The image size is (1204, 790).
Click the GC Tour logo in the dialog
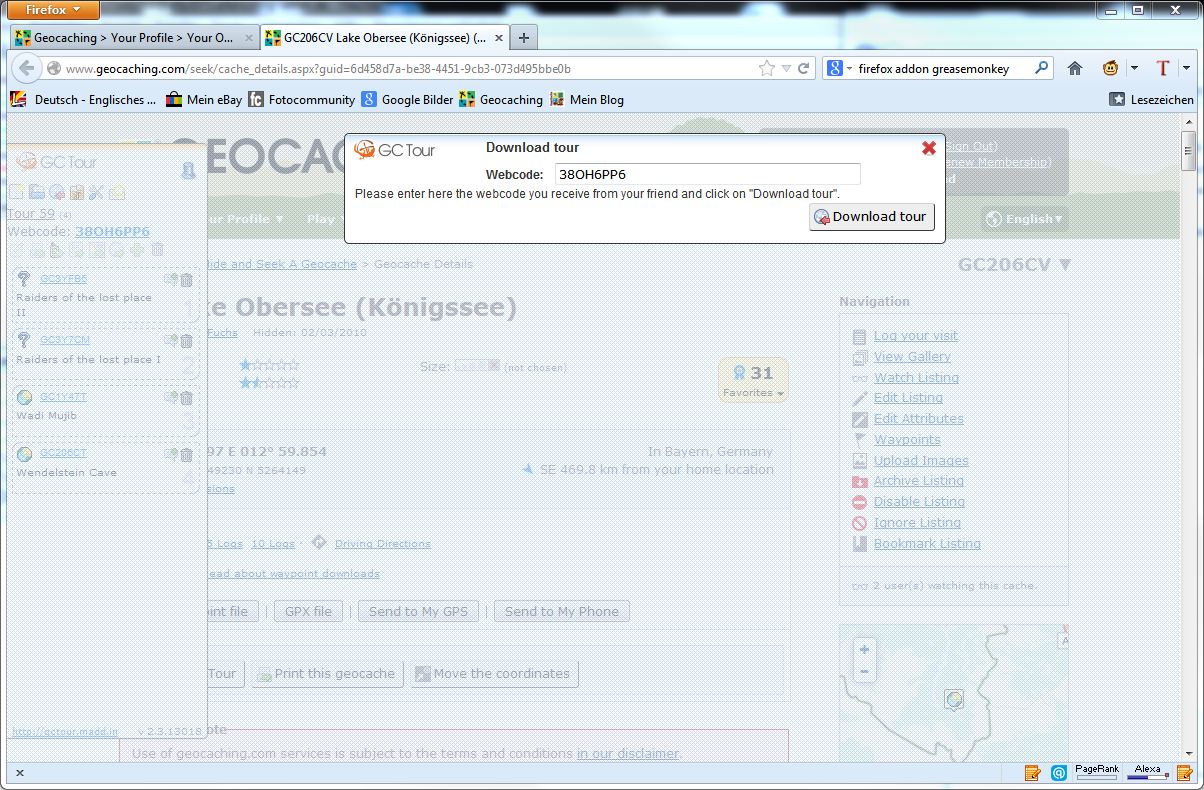(395, 150)
